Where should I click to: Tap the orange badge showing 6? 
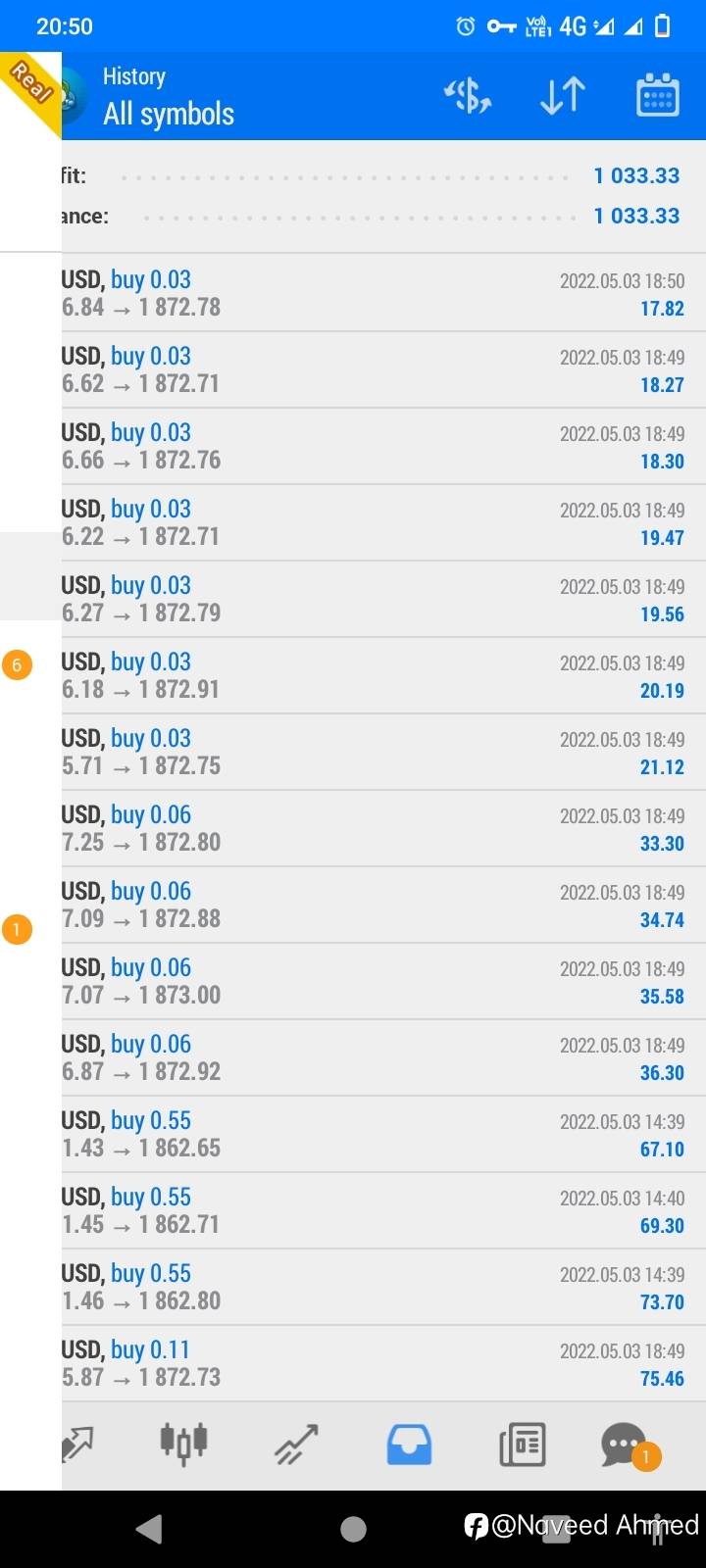pyautogui.click(x=17, y=664)
